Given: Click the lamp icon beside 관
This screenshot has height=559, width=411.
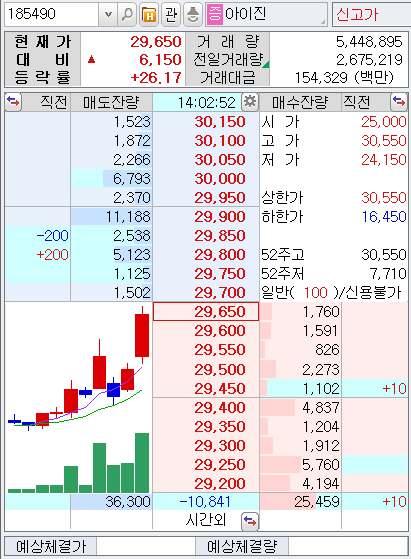Looking at the screenshot, I should tap(193, 15).
